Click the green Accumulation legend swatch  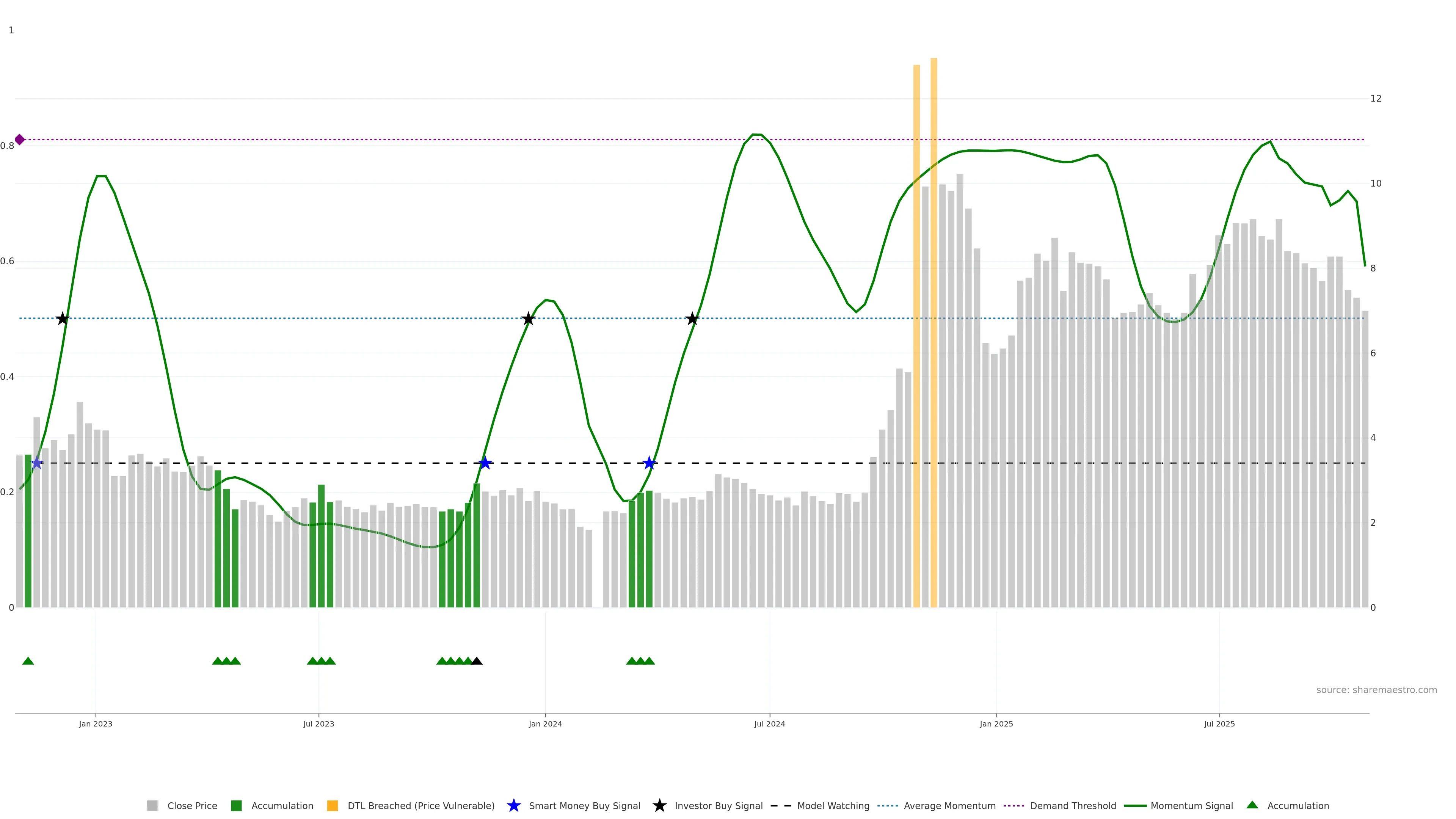(236, 805)
